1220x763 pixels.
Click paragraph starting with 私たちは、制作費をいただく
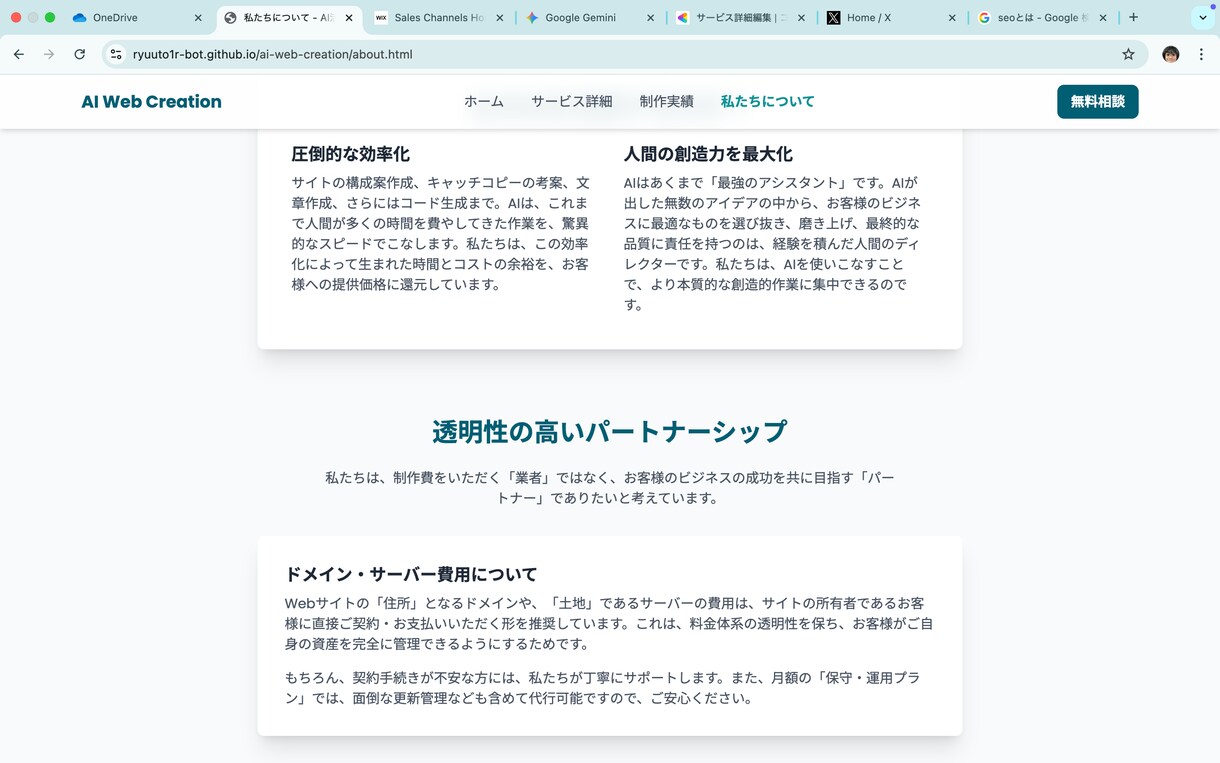[x=610, y=488]
